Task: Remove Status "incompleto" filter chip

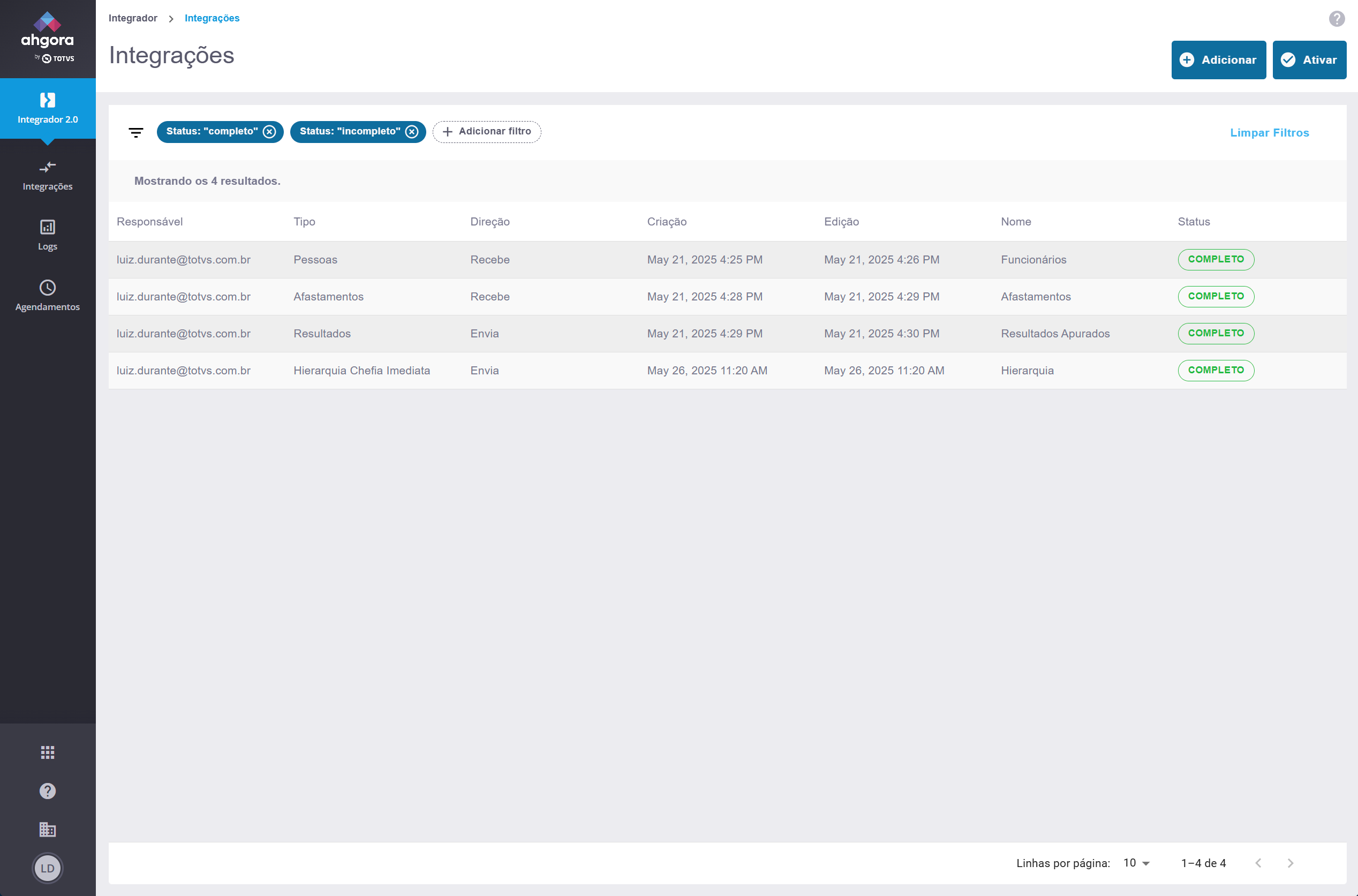Action: coord(411,132)
